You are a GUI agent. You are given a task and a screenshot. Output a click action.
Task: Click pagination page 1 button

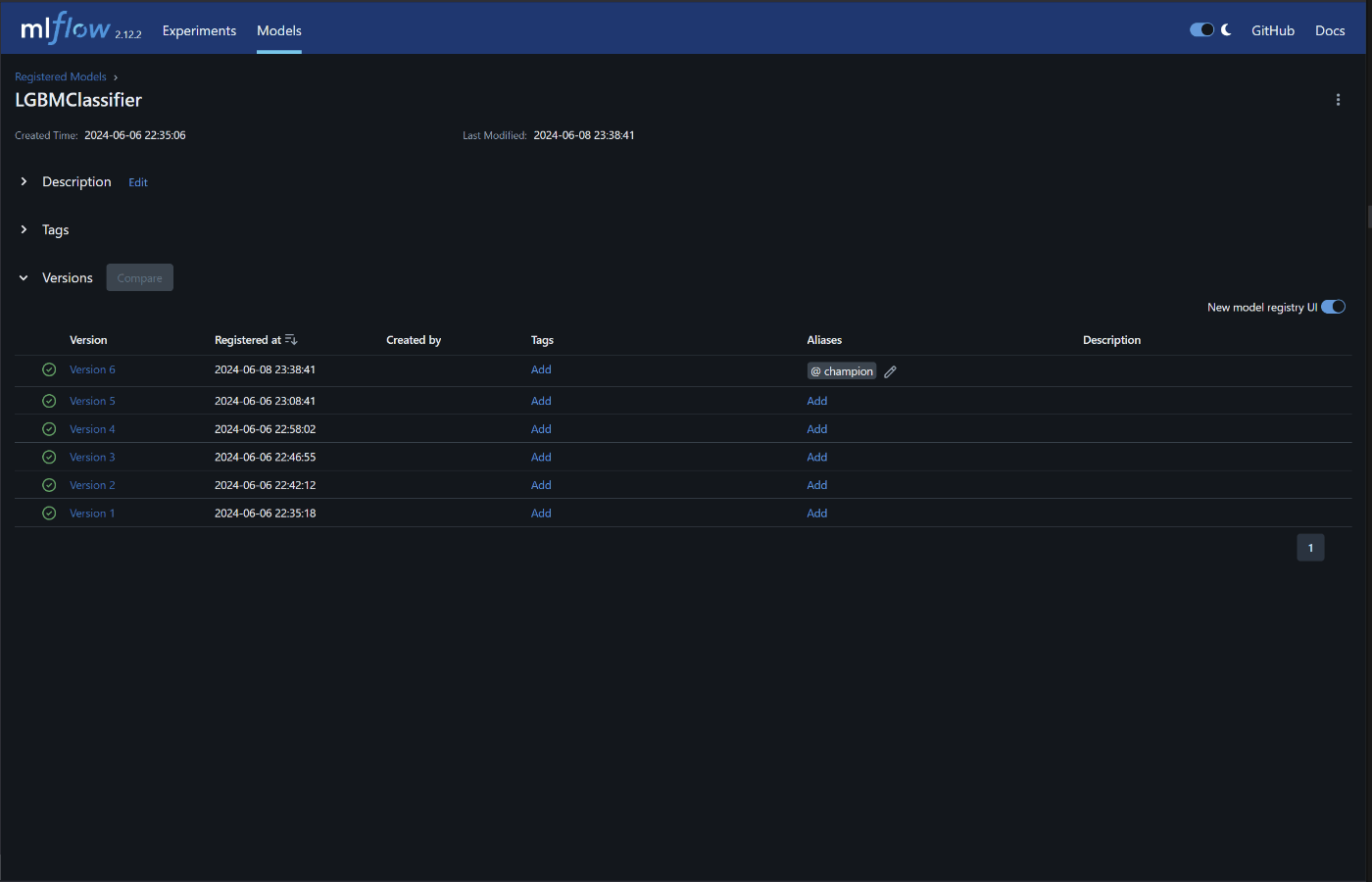click(1310, 548)
